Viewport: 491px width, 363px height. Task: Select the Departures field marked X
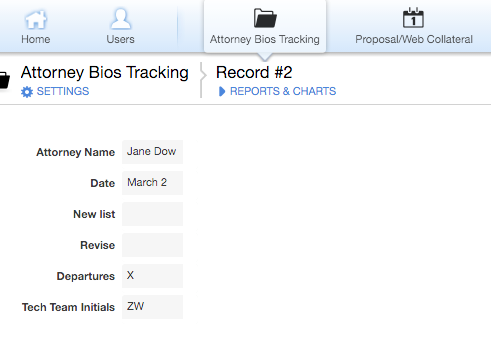click(x=152, y=276)
